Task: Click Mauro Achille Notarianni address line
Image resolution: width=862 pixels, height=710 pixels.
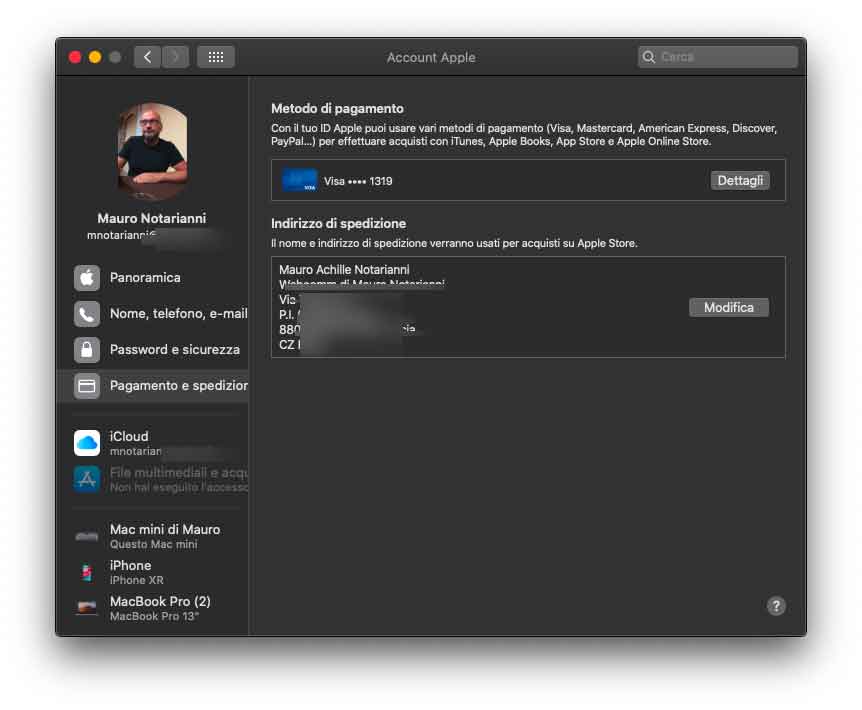Action: coord(344,269)
